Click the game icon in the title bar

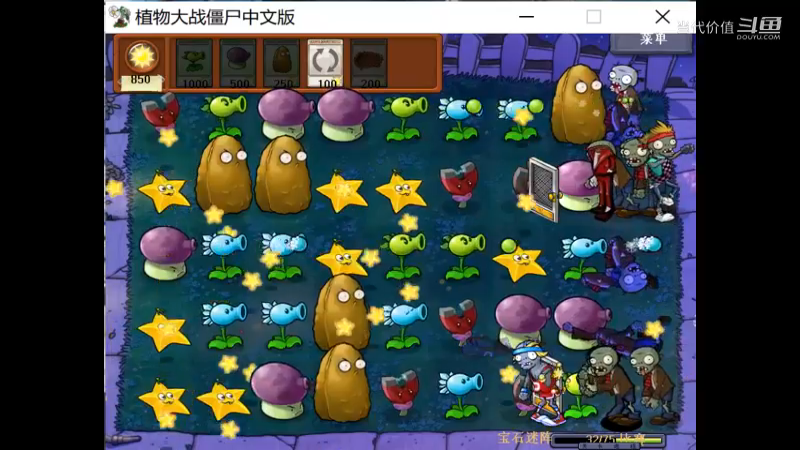(x=119, y=17)
